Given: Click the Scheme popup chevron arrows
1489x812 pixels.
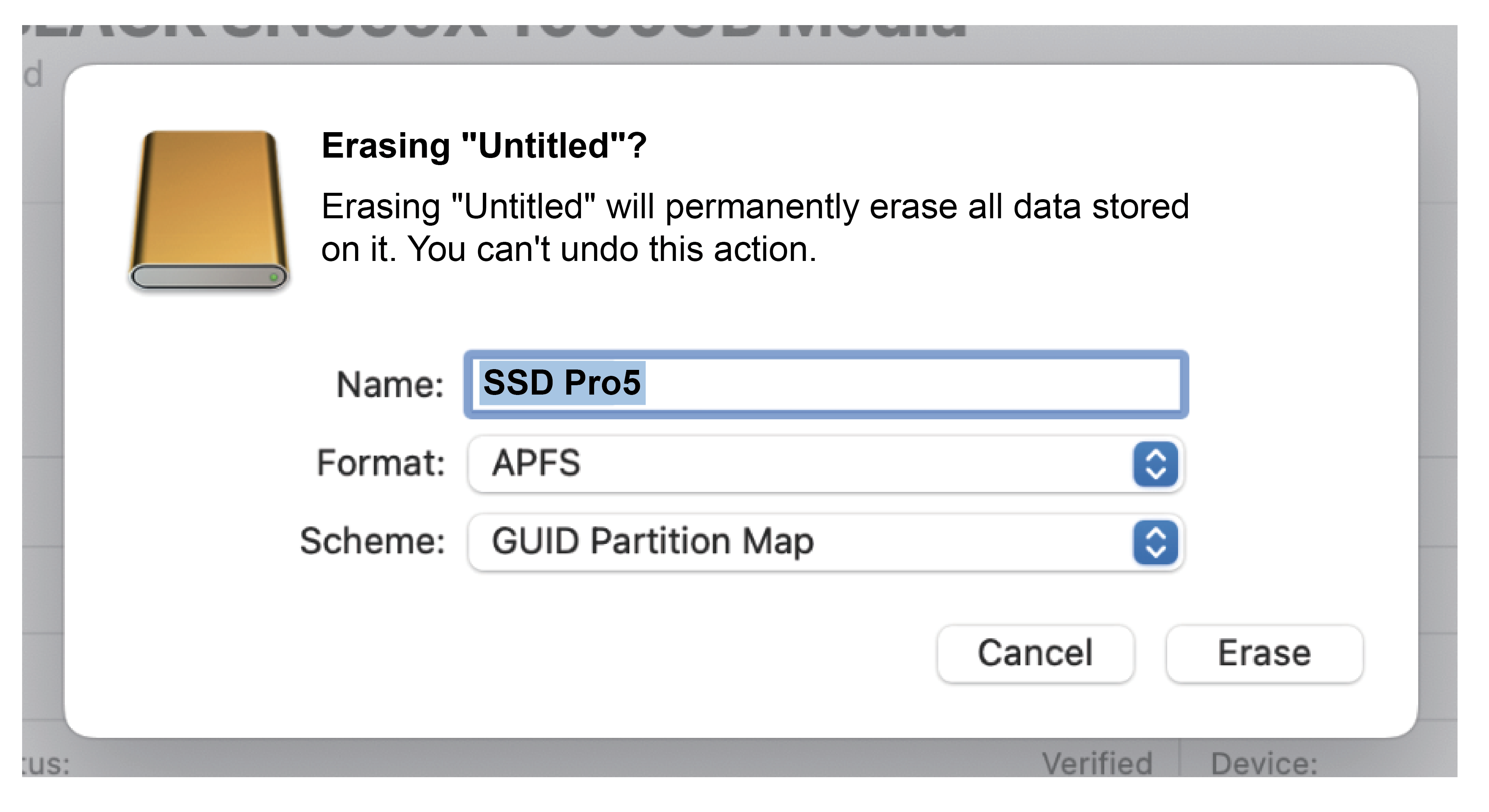Looking at the screenshot, I should tap(1155, 543).
